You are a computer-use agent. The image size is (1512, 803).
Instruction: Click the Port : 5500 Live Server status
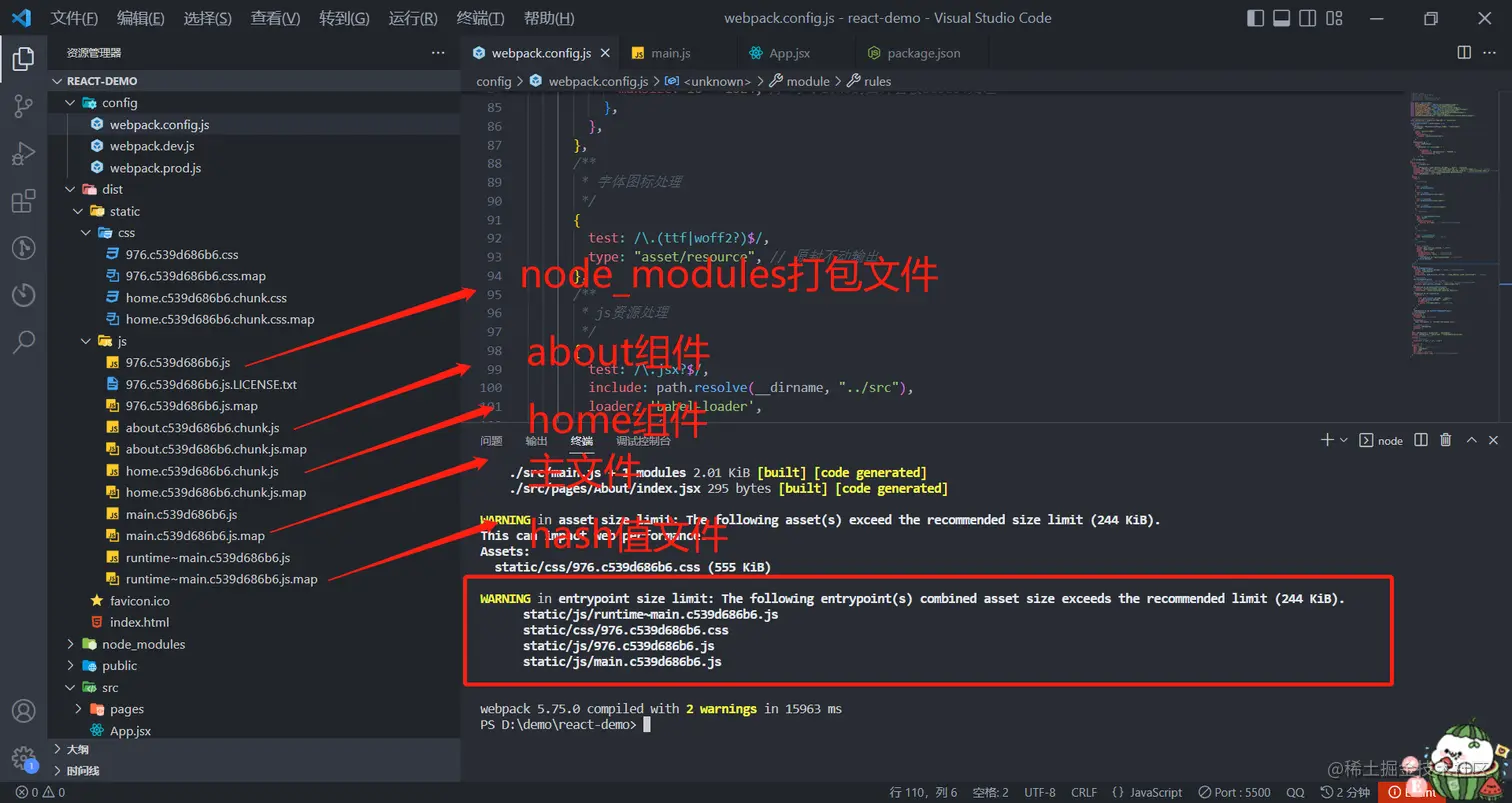click(1235, 793)
